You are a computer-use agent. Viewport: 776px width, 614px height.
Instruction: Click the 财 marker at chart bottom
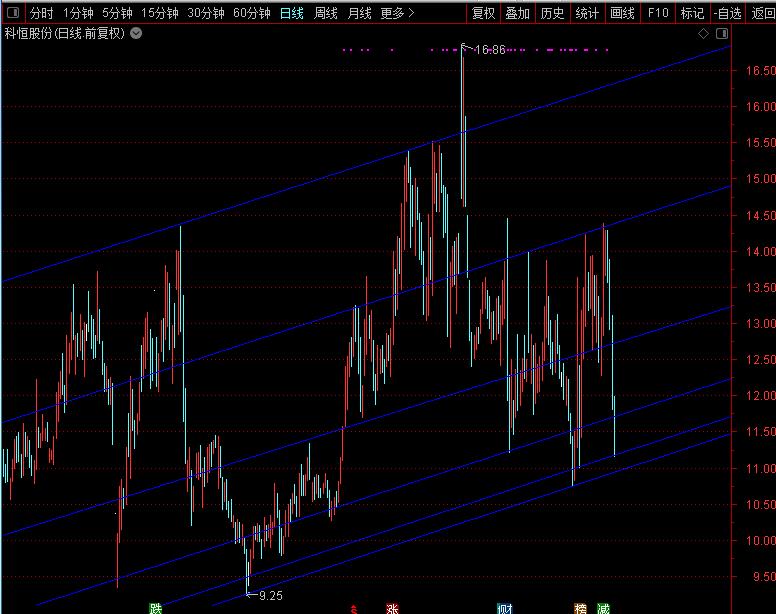tap(504, 607)
